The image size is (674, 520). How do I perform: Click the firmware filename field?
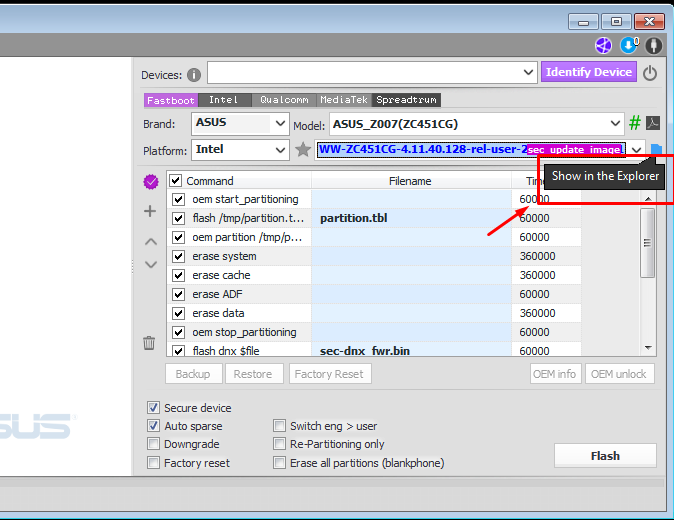pos(472,150)
